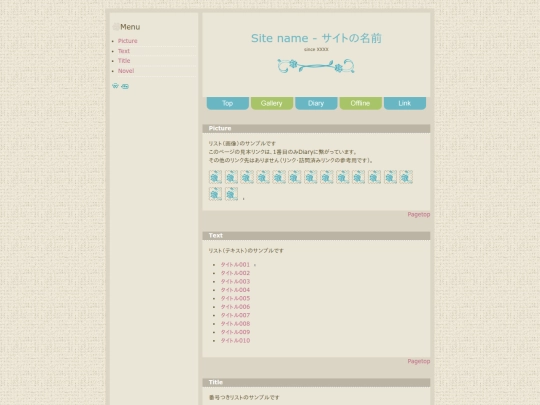Click the Picture section heading bar
540x405 pixels.
316,128
